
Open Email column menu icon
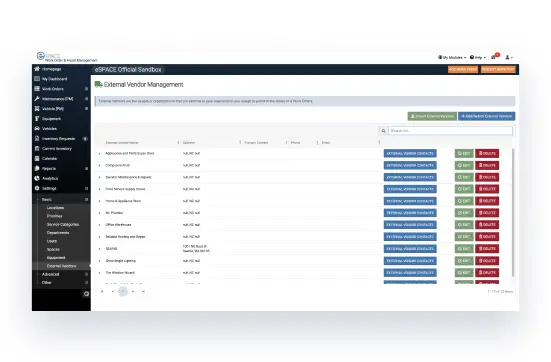pos(379,142)
